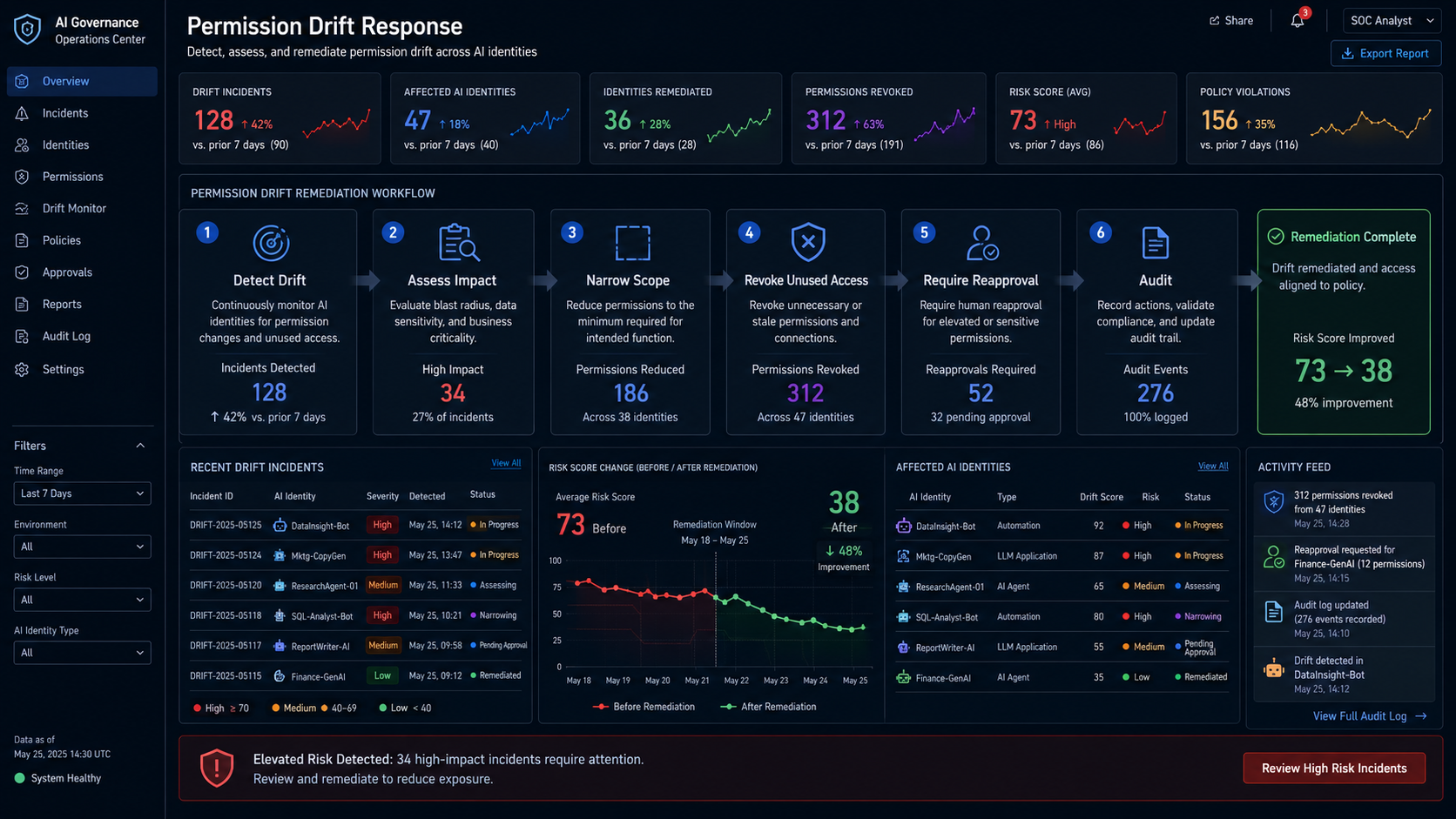Click the elevated risk alert shield icon
This screenshot has height=819, width=1456.
point(217,768)
